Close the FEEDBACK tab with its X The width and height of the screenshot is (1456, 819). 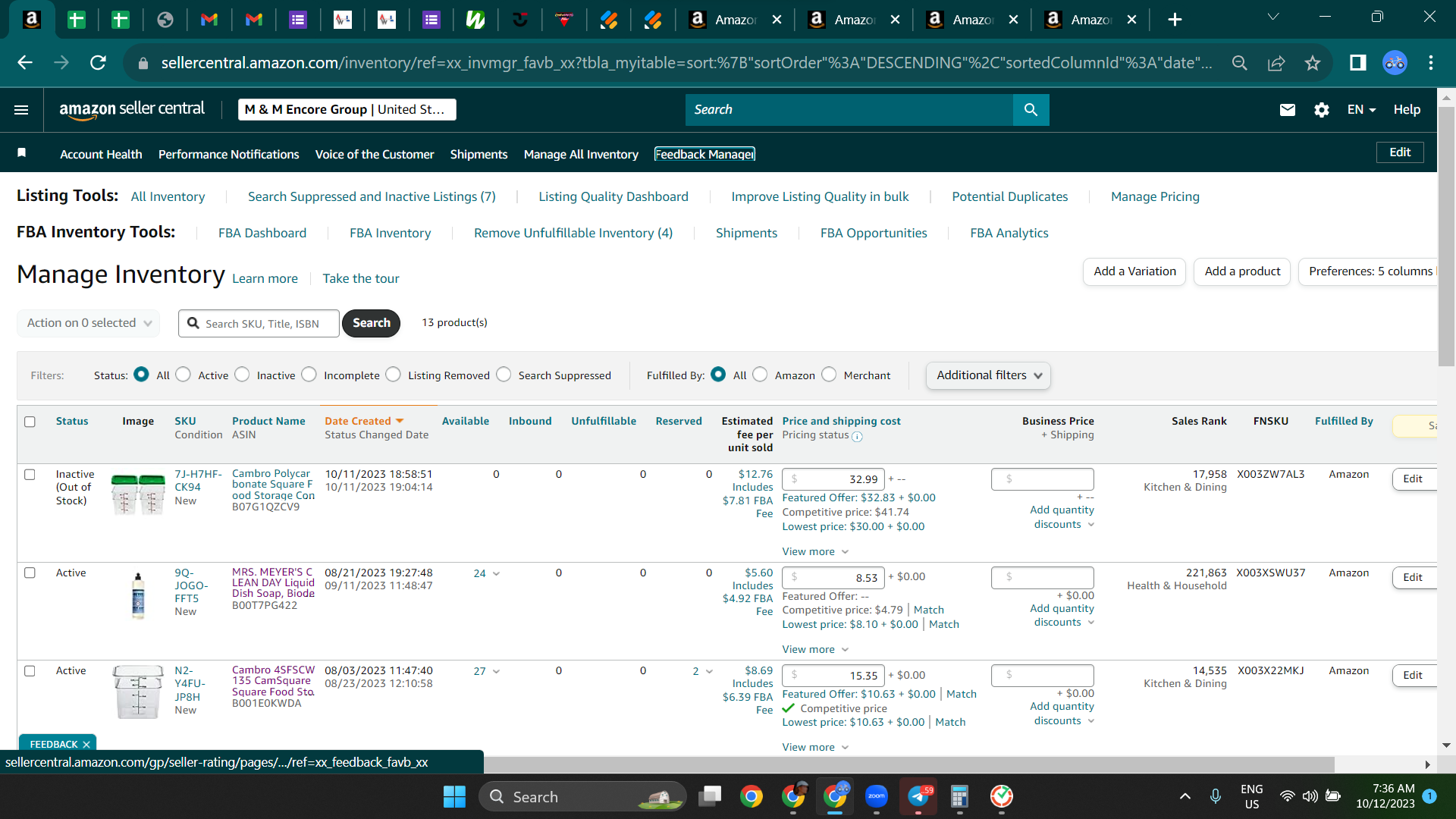pyautogui.click(x=86, y=745)
